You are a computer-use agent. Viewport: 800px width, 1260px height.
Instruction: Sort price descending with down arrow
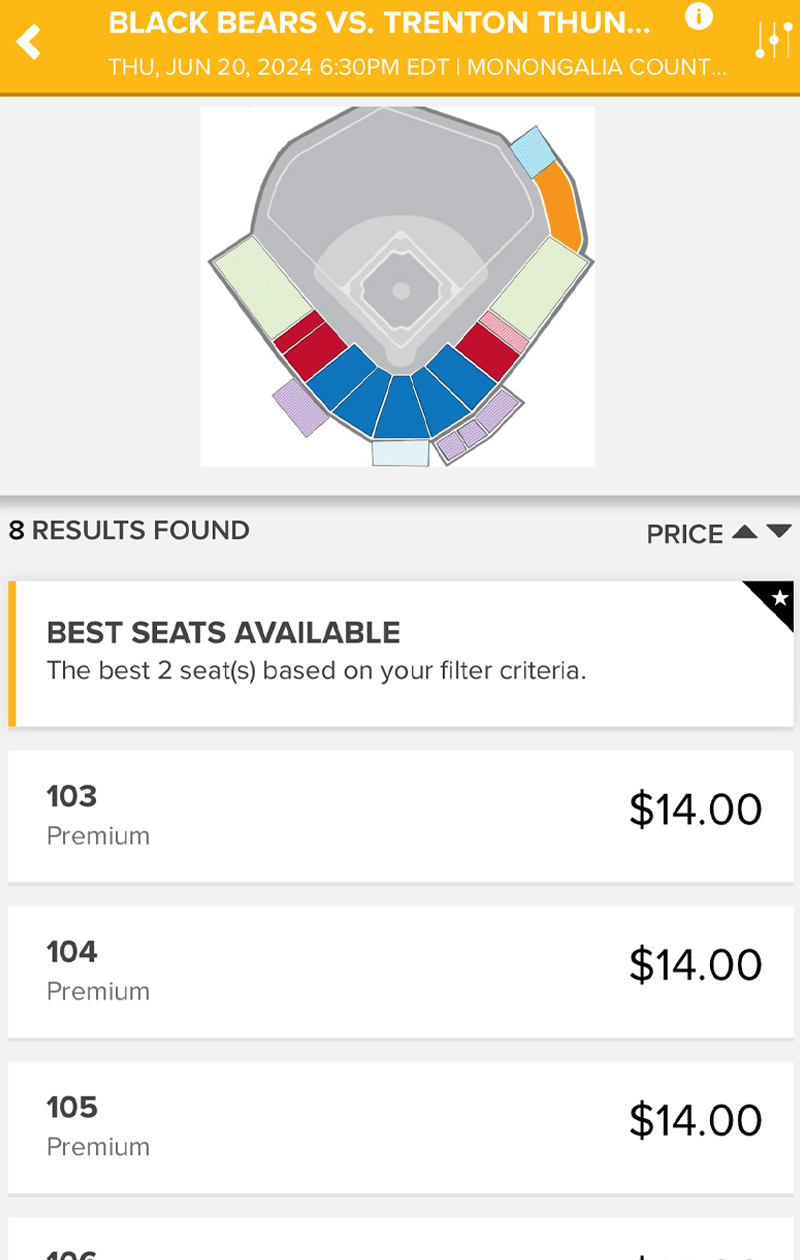[780, 532]
